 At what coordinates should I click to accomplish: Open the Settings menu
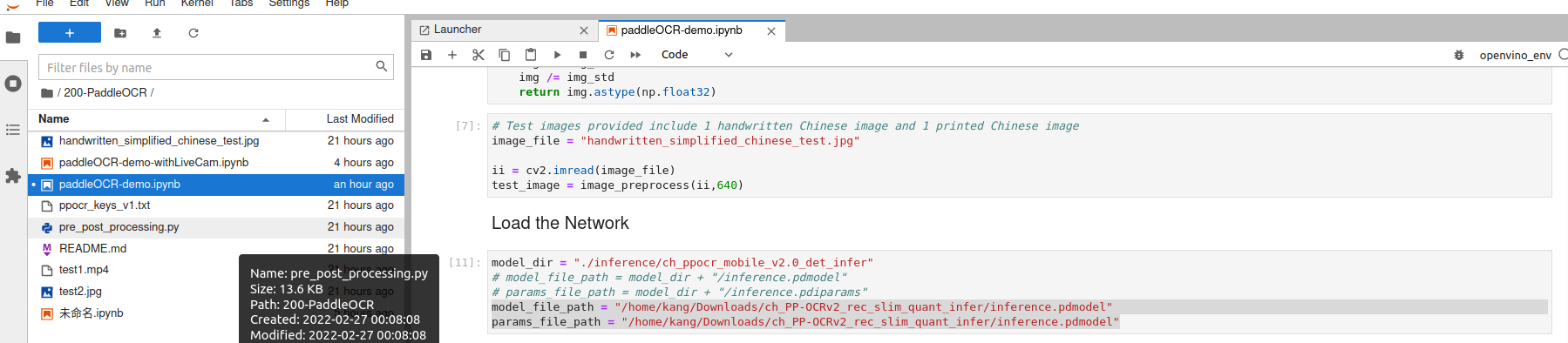(x=289, y=3)
